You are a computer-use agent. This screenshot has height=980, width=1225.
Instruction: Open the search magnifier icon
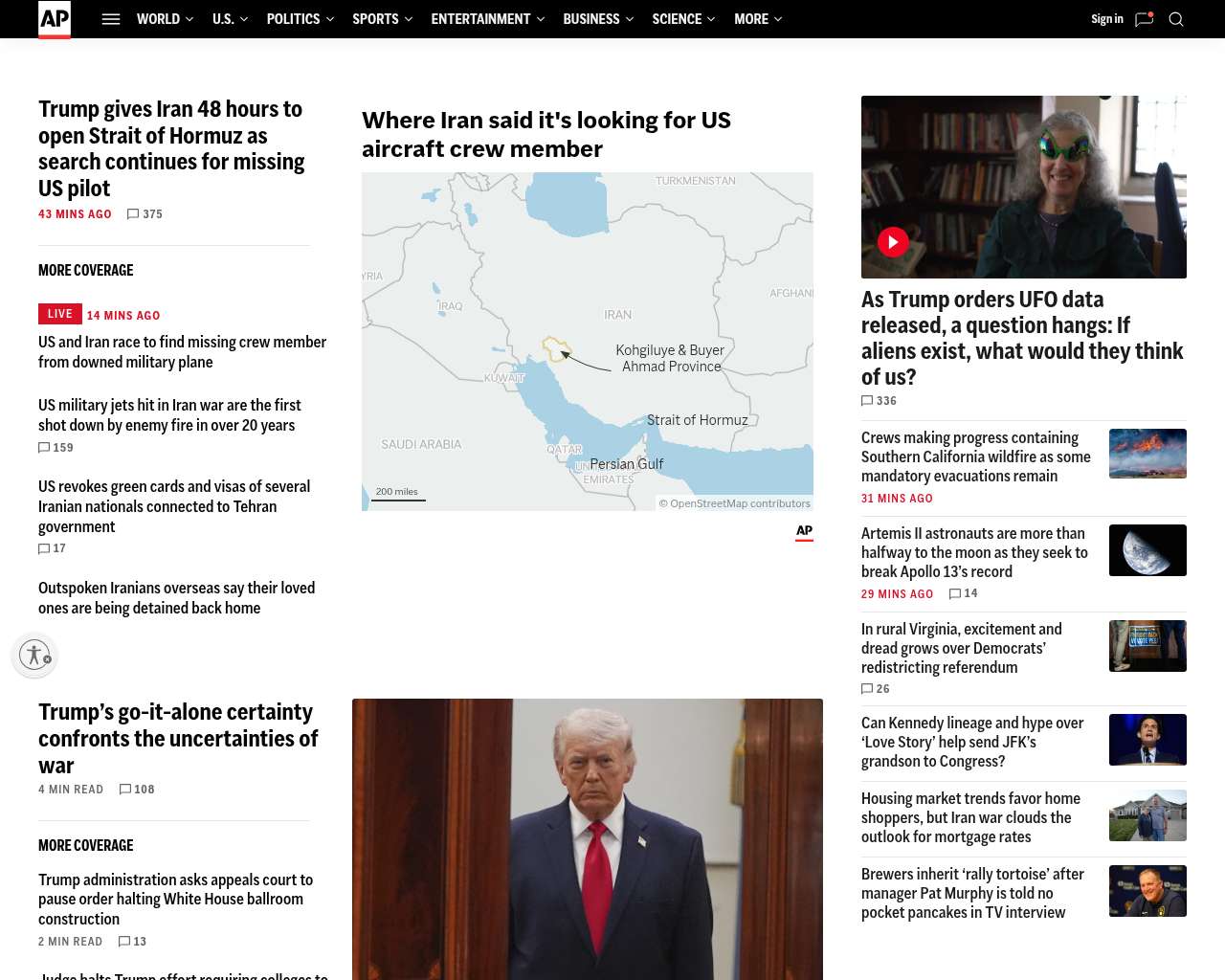1176,19
